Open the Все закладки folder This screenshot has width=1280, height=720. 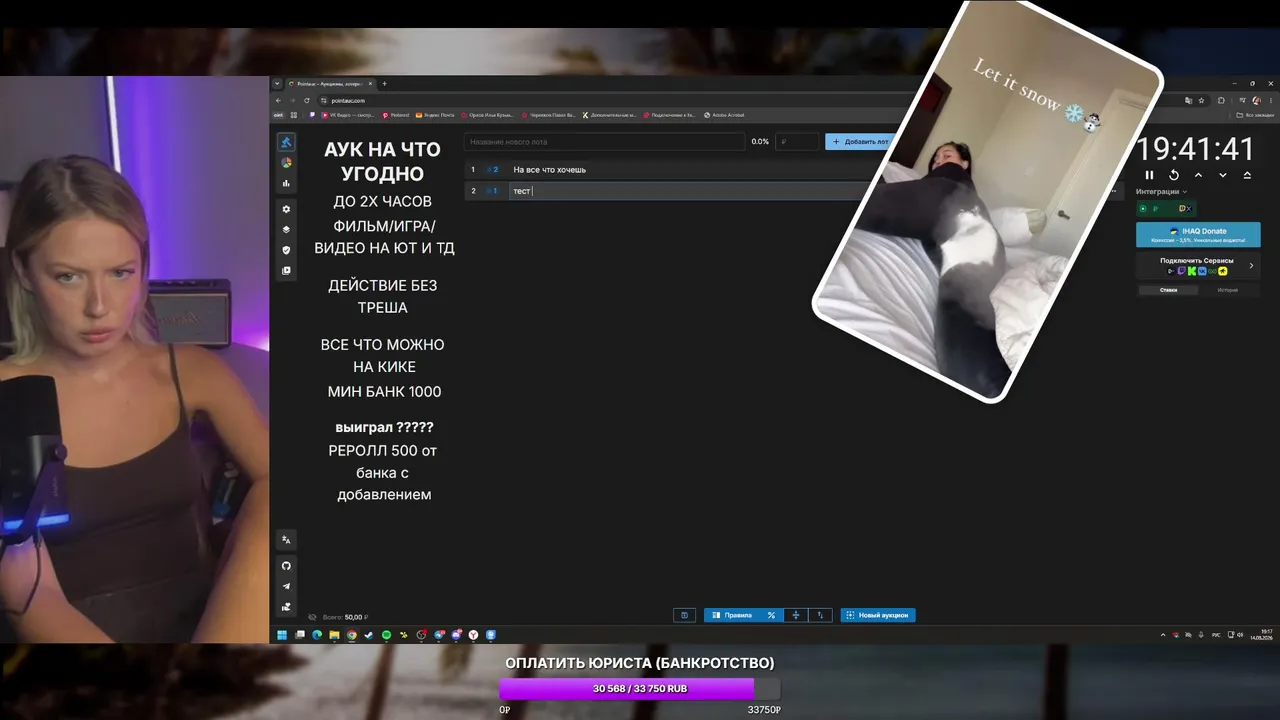pyautogui.click(x=1255, y=115)
